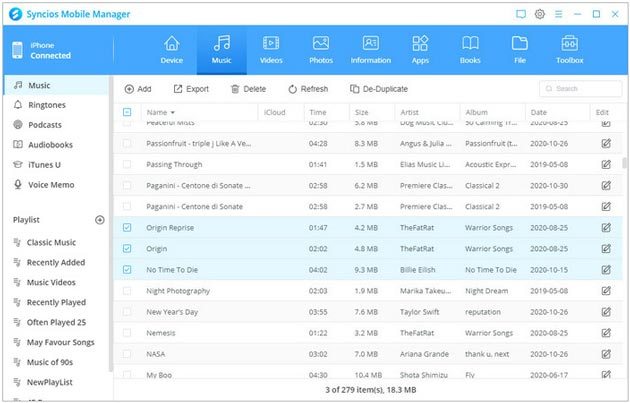
Task: Open the Apps tab
Action: [420, 50]
